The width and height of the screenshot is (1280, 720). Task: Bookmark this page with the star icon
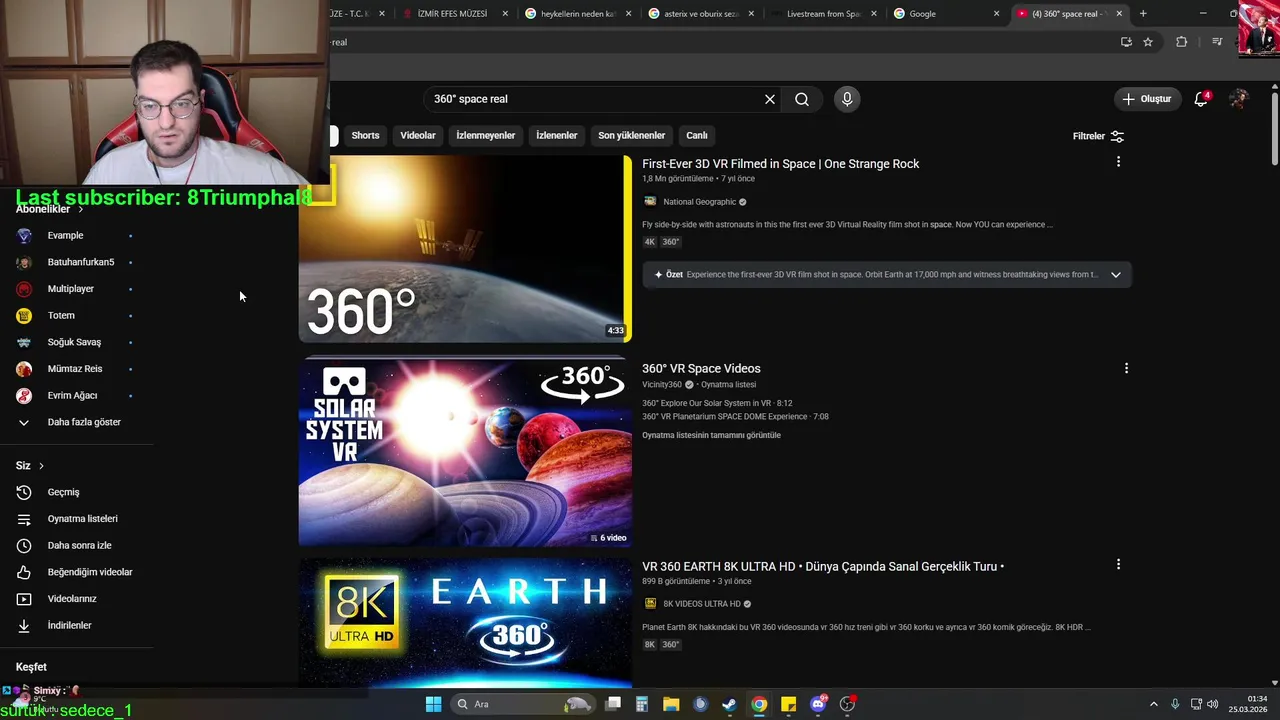point(1148,42)
